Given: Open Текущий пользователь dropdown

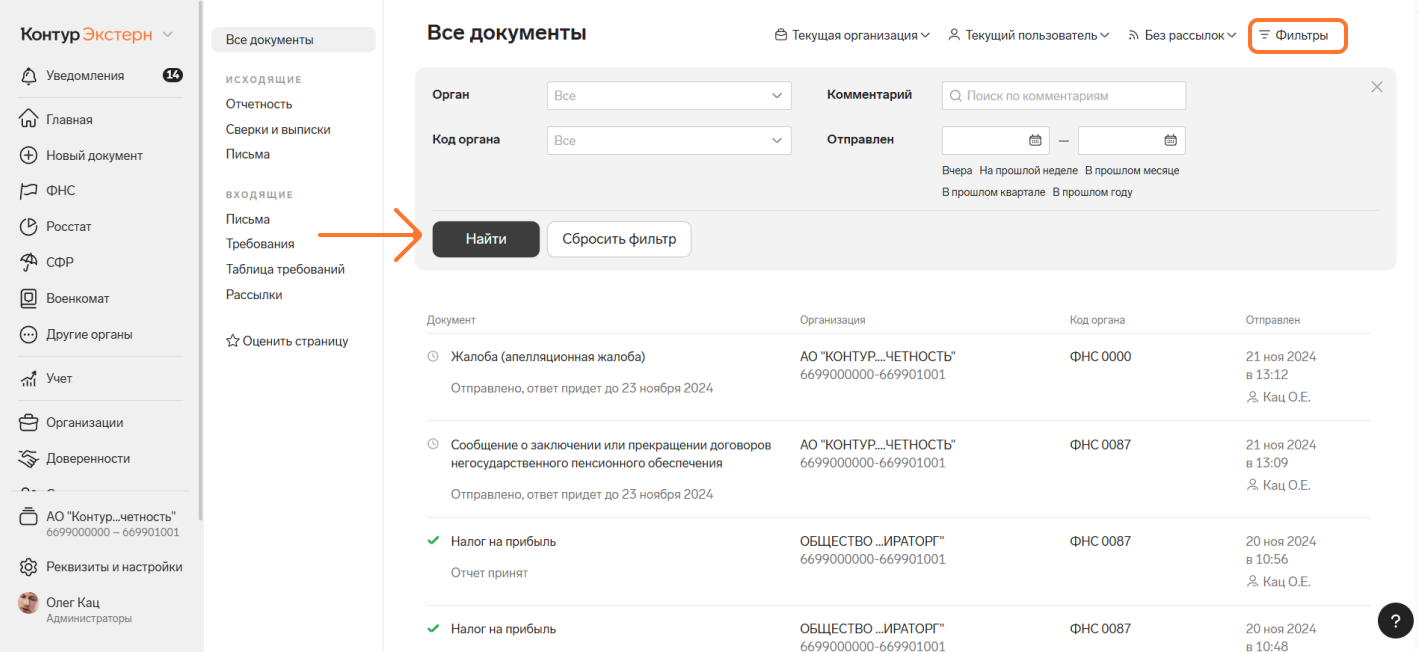Looking at the screenshot, I should (1028, 36).
